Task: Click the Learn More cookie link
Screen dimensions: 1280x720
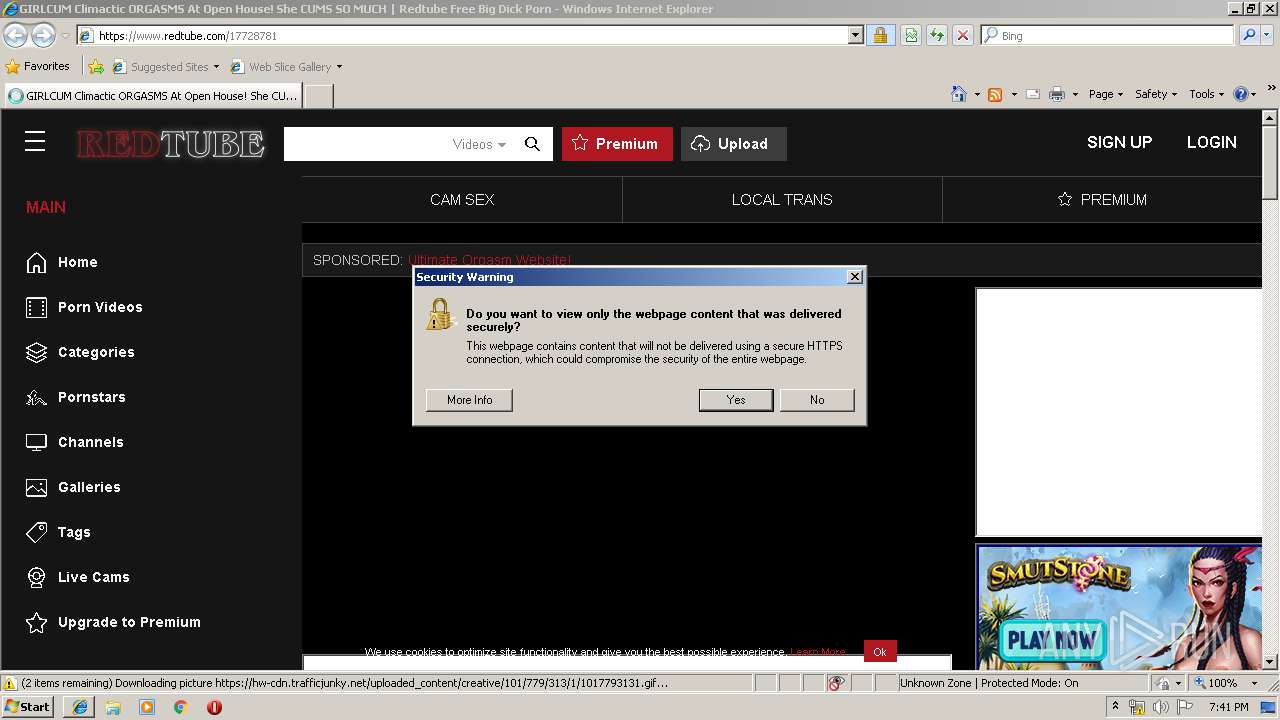Action: point(817,652)
